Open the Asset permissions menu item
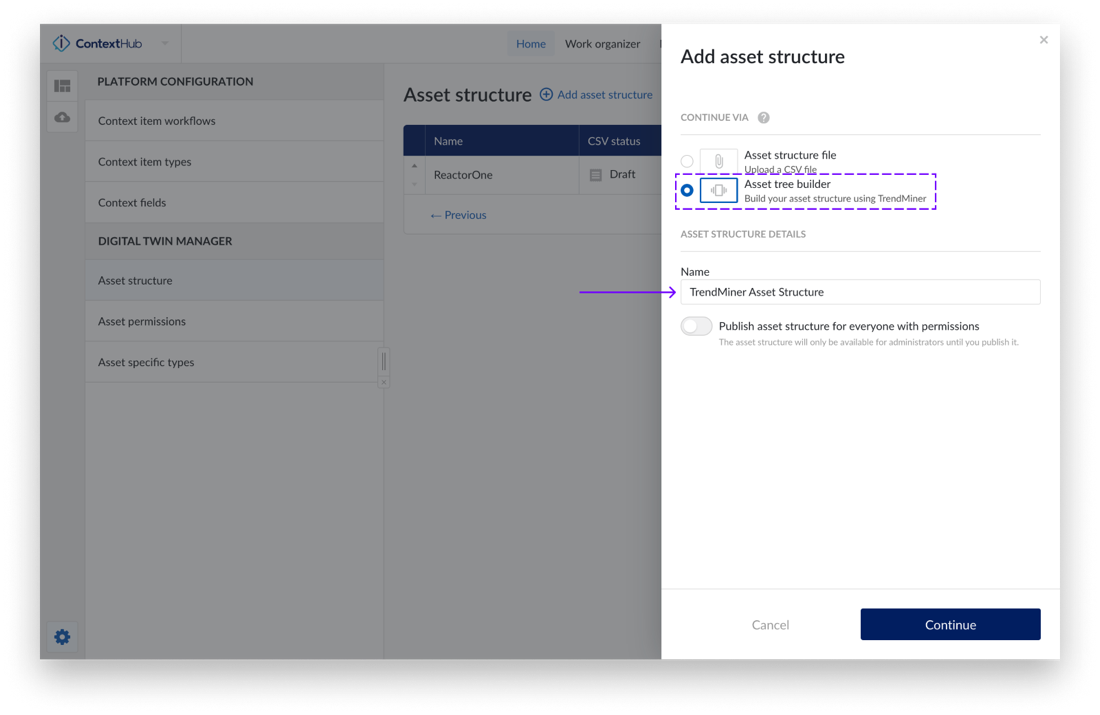Image resolution: width=1100 pixels, height=715 pixels. tap(142, 322)
